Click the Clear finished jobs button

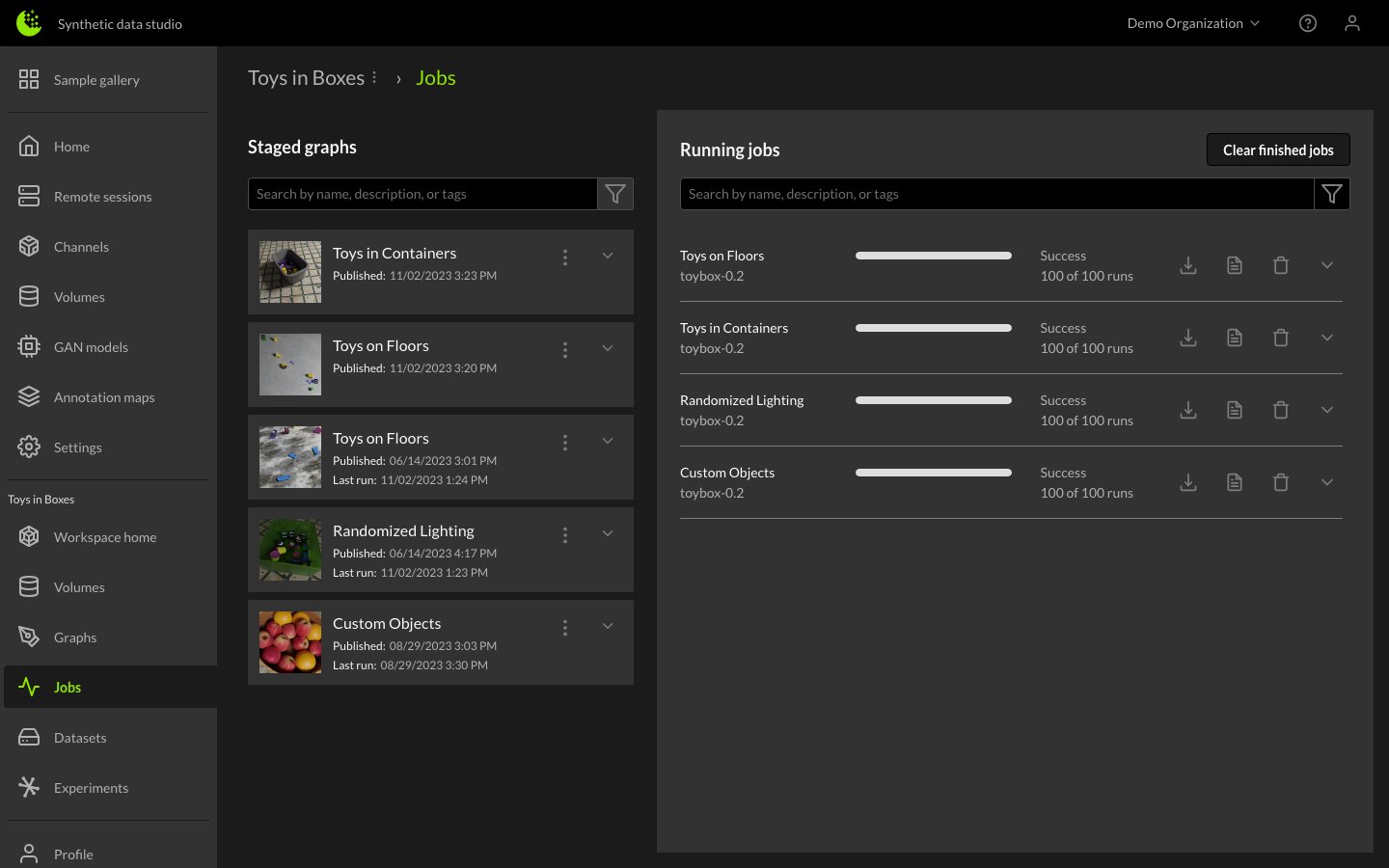click(1278, 149)
